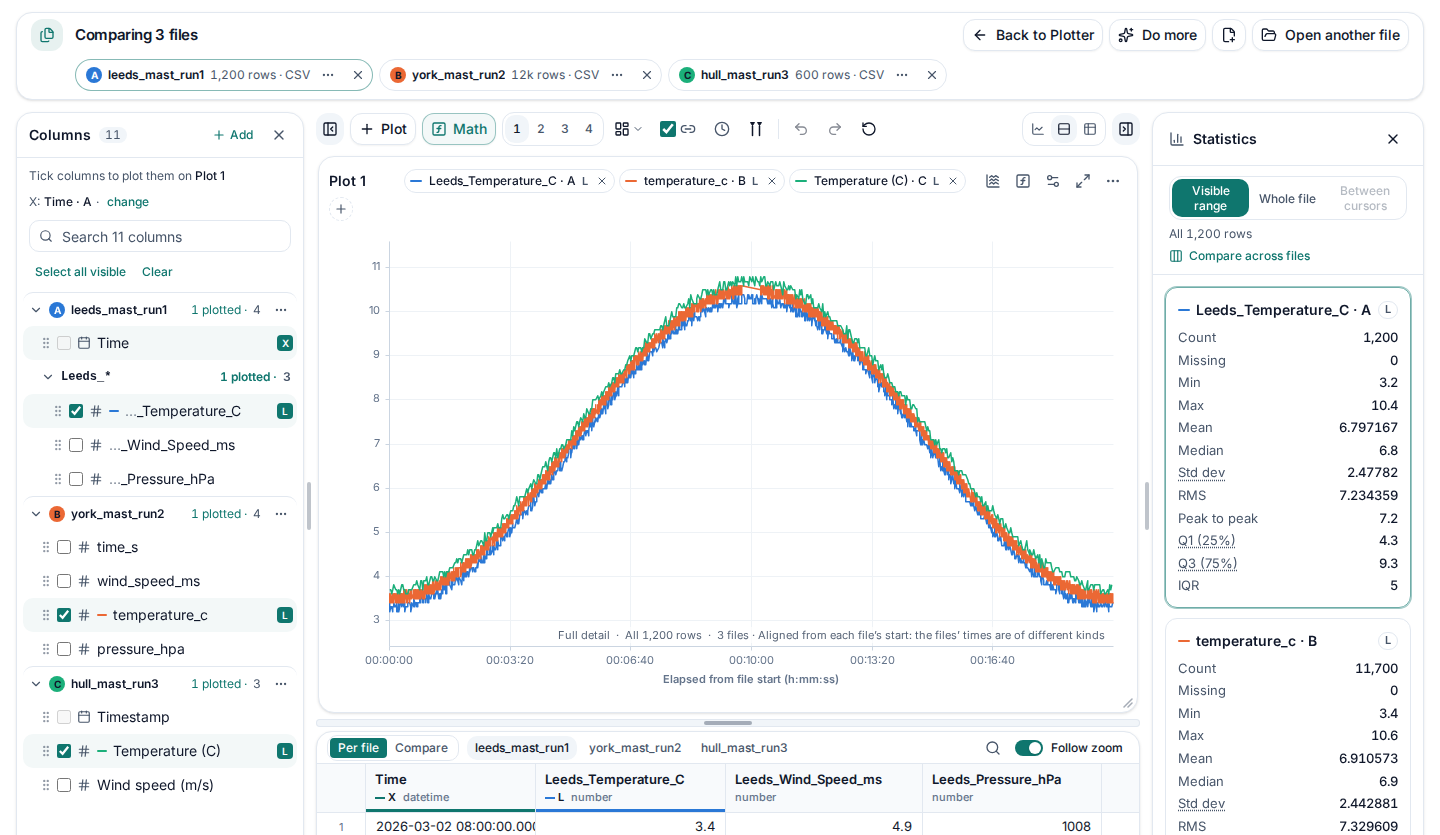The image size is (1440, 835).
Task: Click the add plot plus circle under Plot 1
Action: [341, 209]
